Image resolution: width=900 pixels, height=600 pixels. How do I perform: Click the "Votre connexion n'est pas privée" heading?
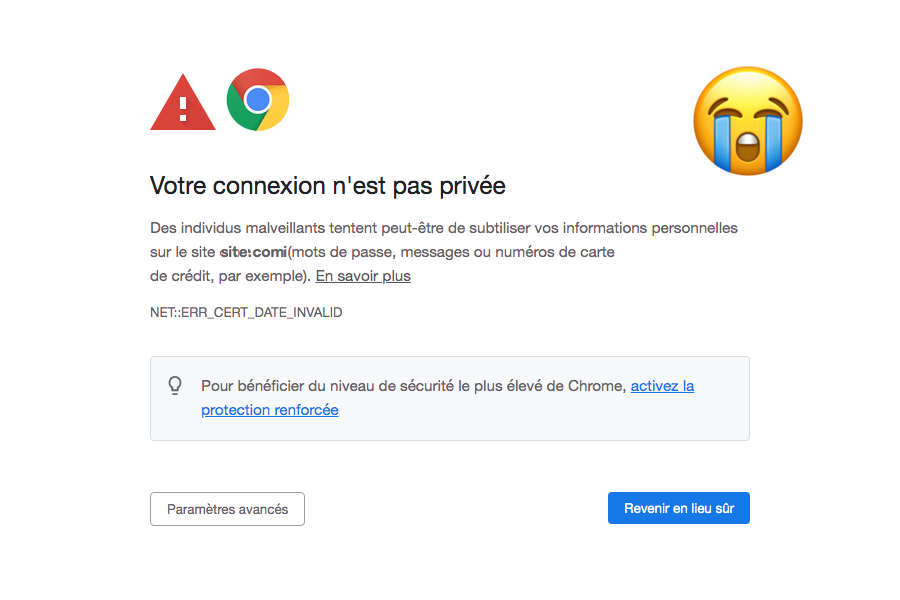(328, 186)
